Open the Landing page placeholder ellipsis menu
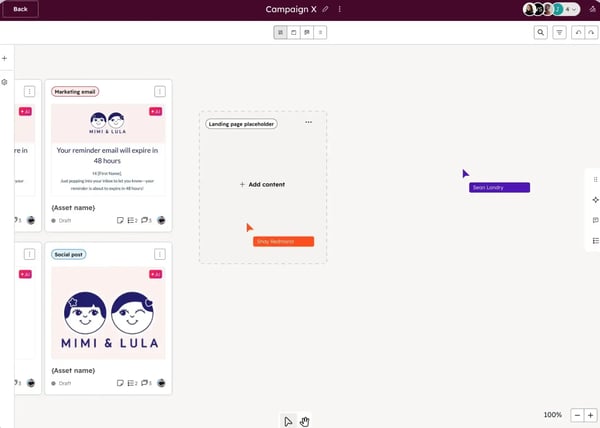Screen dimensions: 600x428 (308, 122)
